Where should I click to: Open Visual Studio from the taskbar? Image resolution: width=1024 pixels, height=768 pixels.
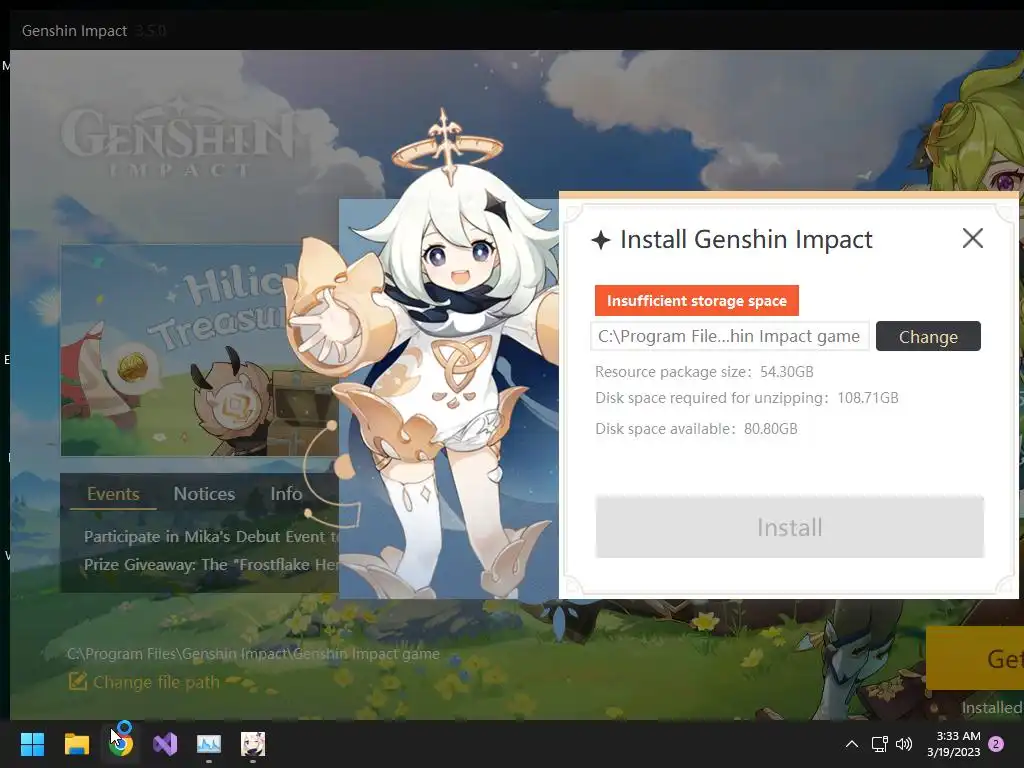pos(165,744)
